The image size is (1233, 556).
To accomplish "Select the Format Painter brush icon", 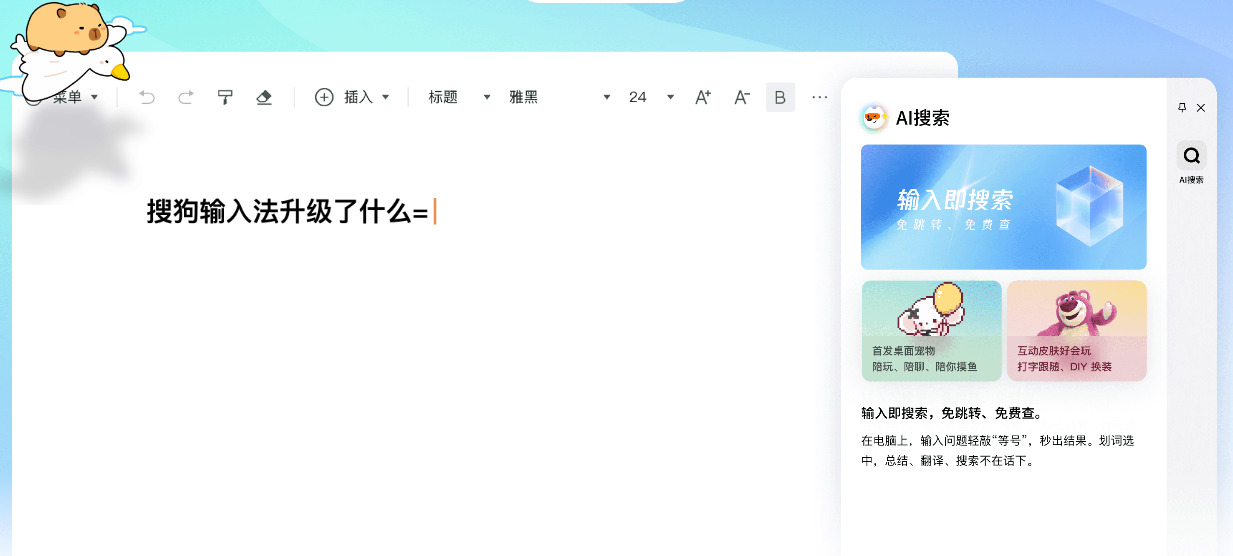I will pos(225,97).
